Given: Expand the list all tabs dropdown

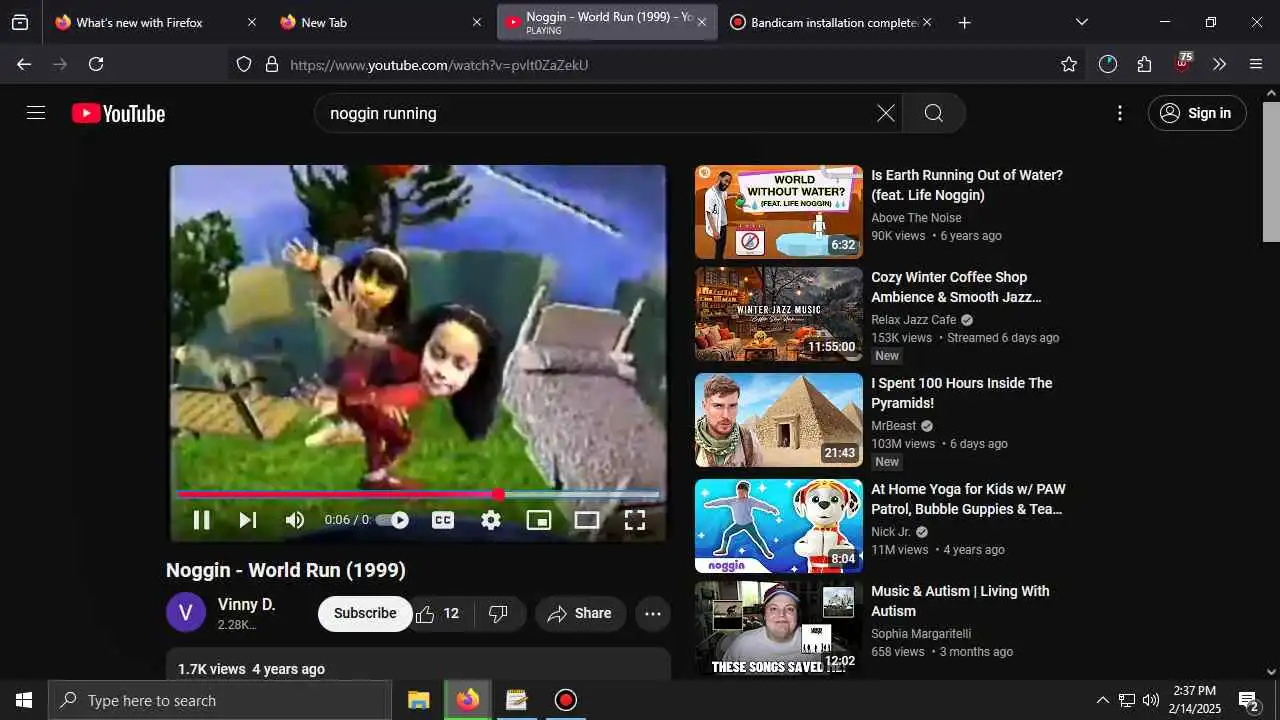Looking at the screenshot, I should (x=1081, y=22).
